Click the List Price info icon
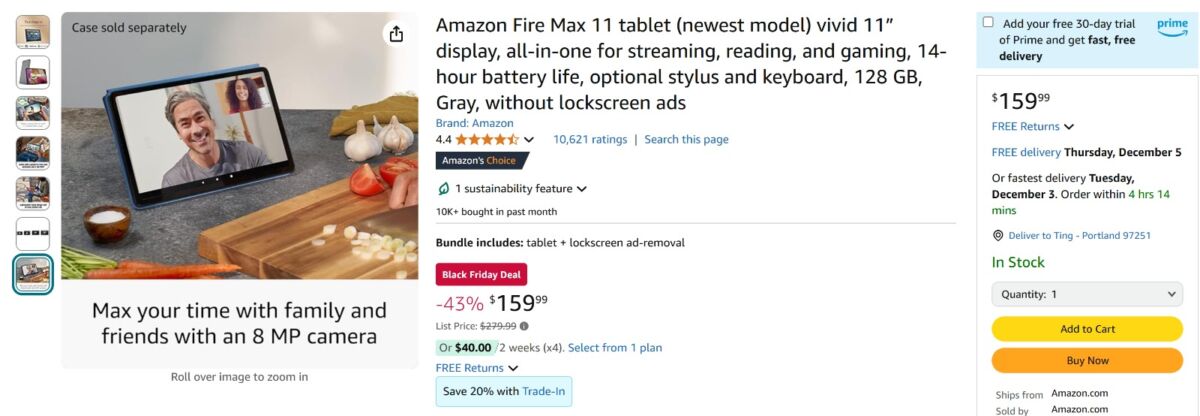The image size is (1200, 416). pyautogui.click(x=524, y=326)
